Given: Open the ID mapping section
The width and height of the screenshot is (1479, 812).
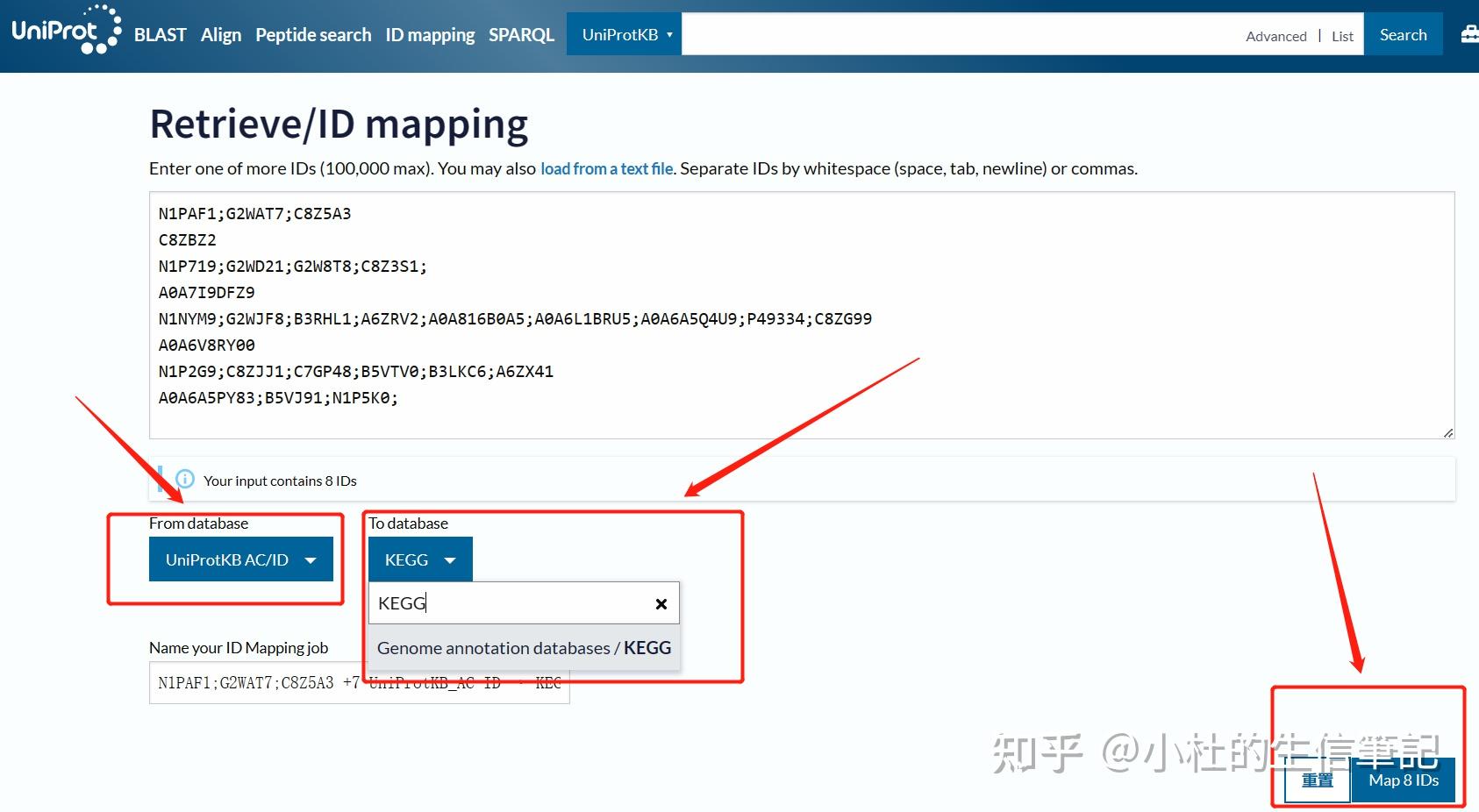Looking at the screenshot, I should click(x=429, y=34).
